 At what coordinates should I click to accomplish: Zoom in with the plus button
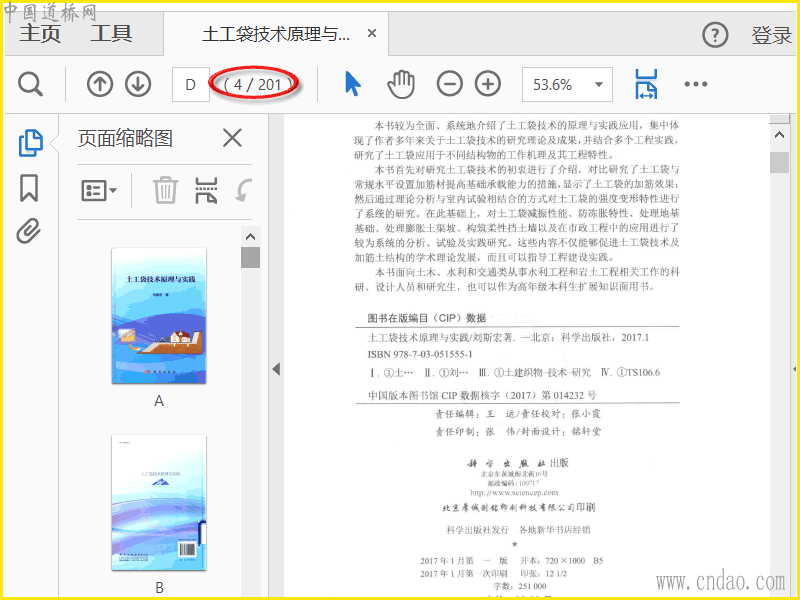[488, 84]
